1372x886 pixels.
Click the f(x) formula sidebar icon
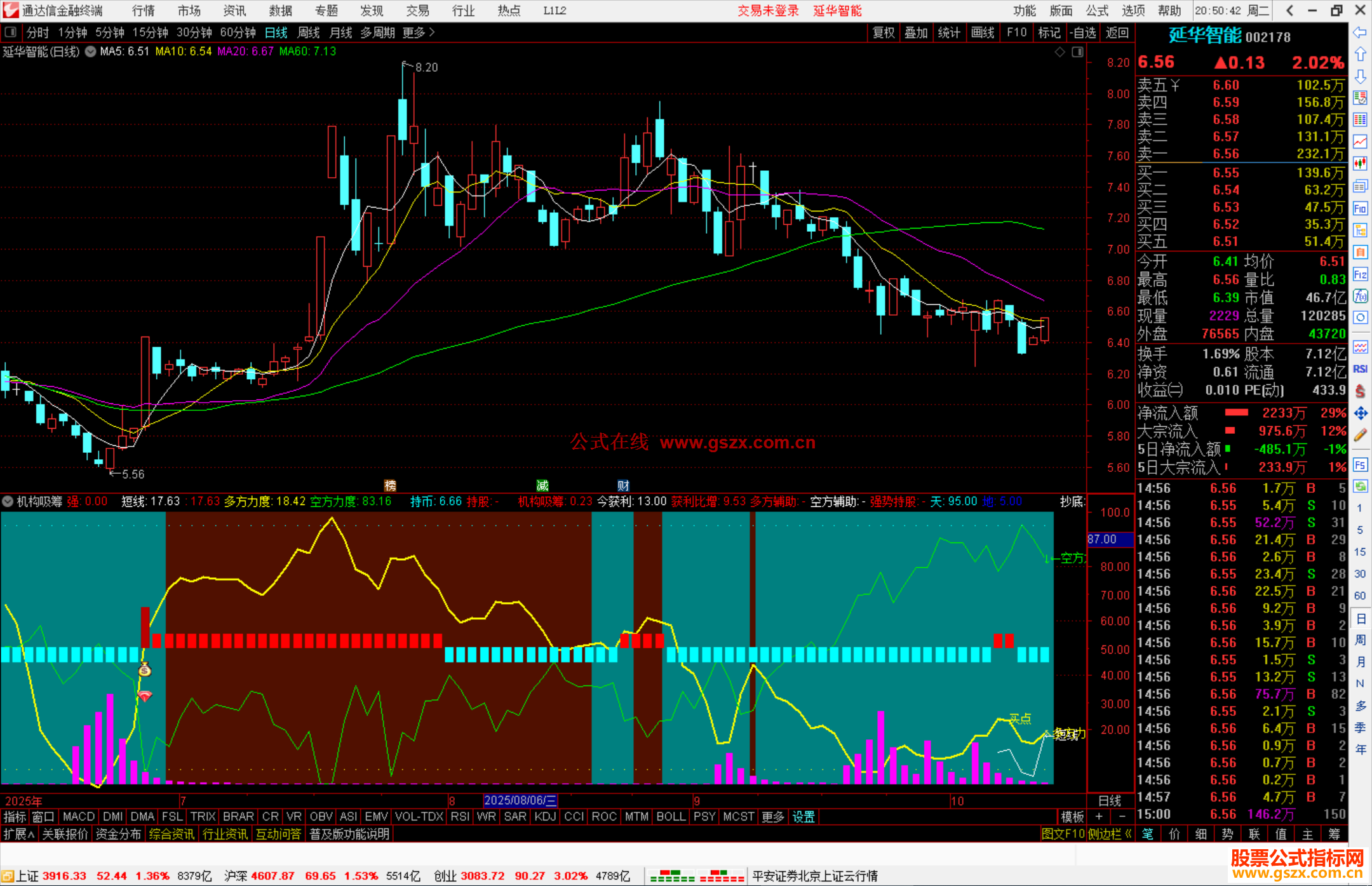(x=1360, y=296)
